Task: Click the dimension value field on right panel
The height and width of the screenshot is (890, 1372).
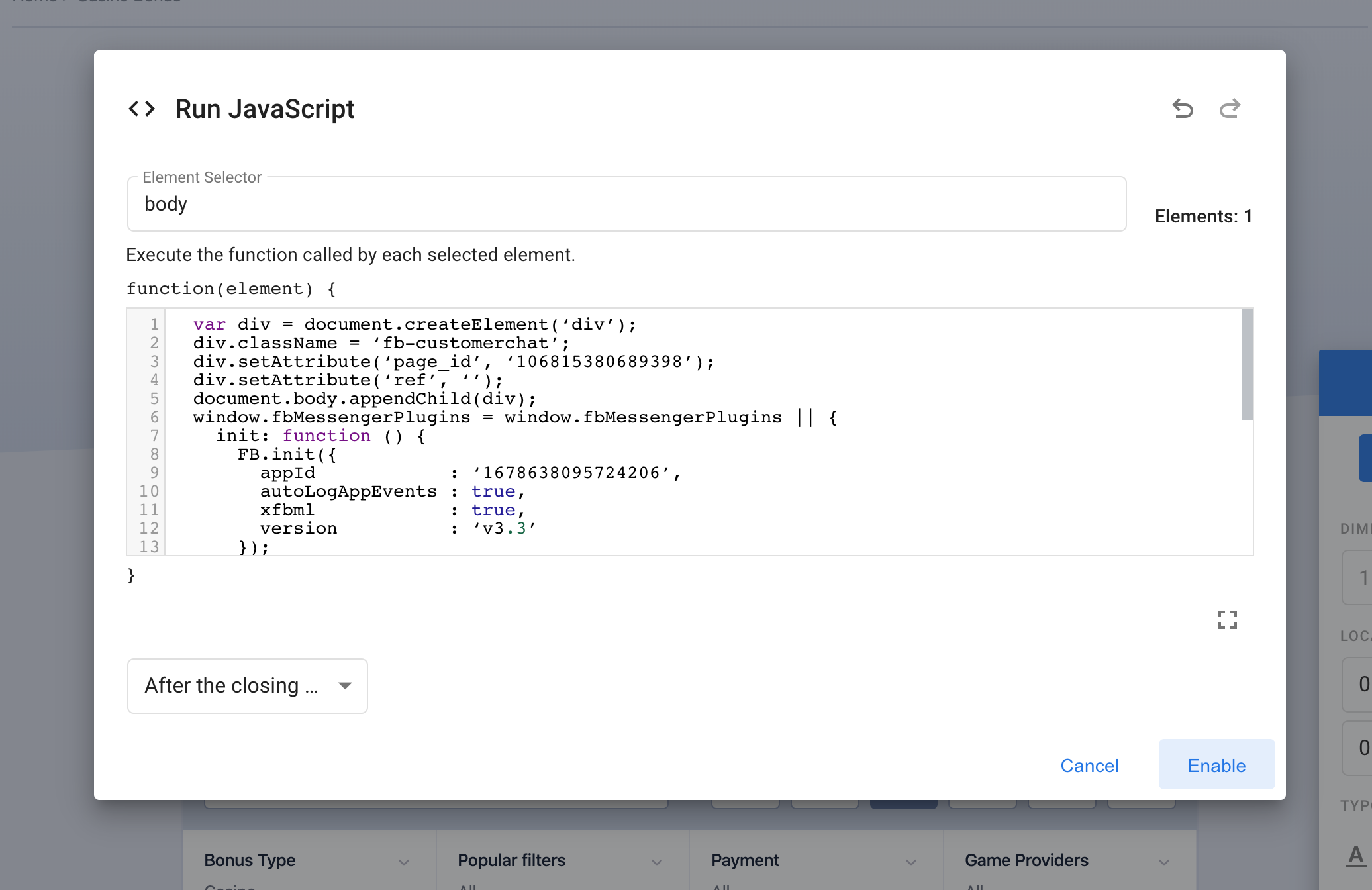Action: [1357, 577]
